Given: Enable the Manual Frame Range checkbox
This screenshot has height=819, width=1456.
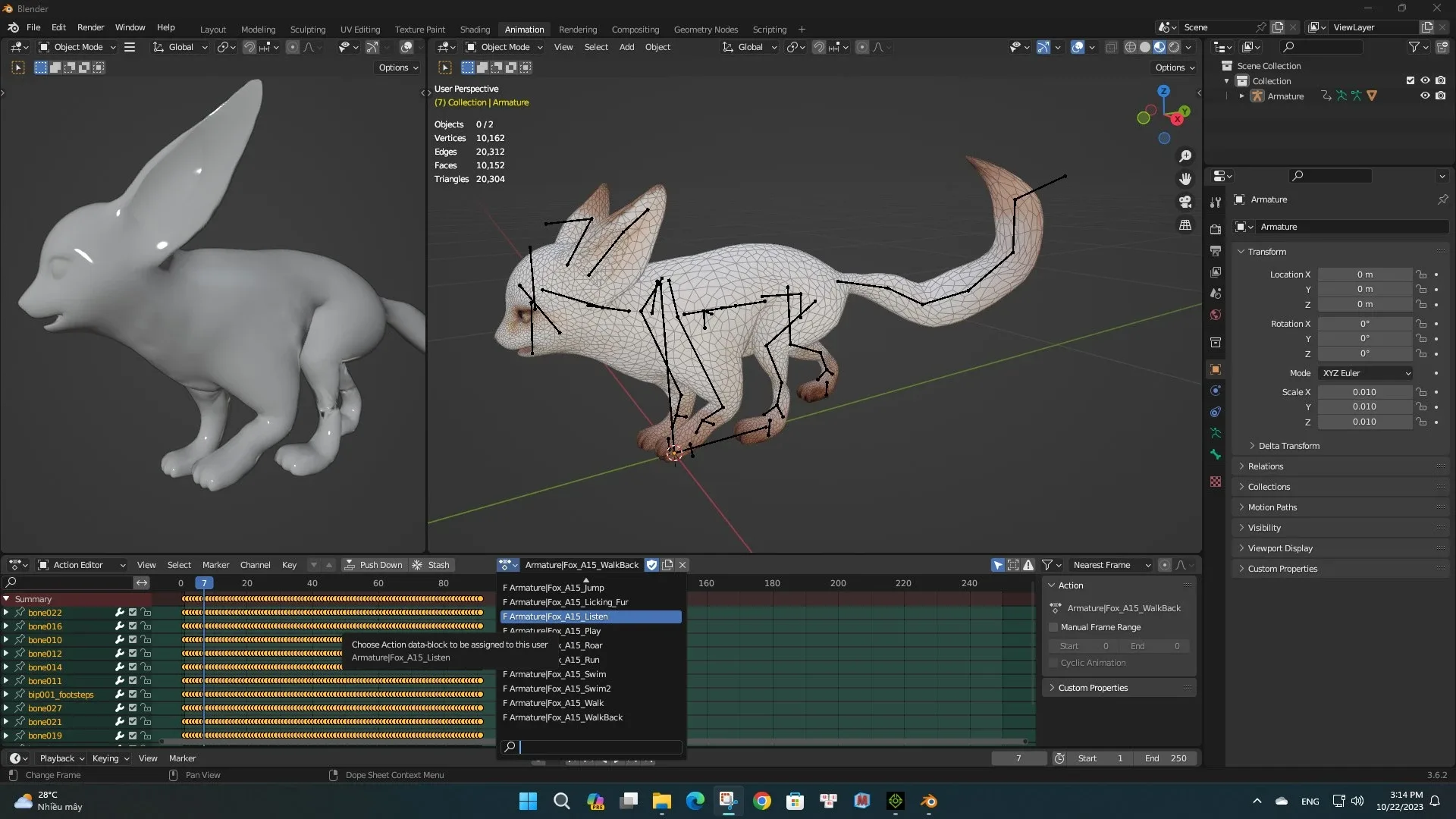Looking at the screenshot, I should pos(1053,627).
